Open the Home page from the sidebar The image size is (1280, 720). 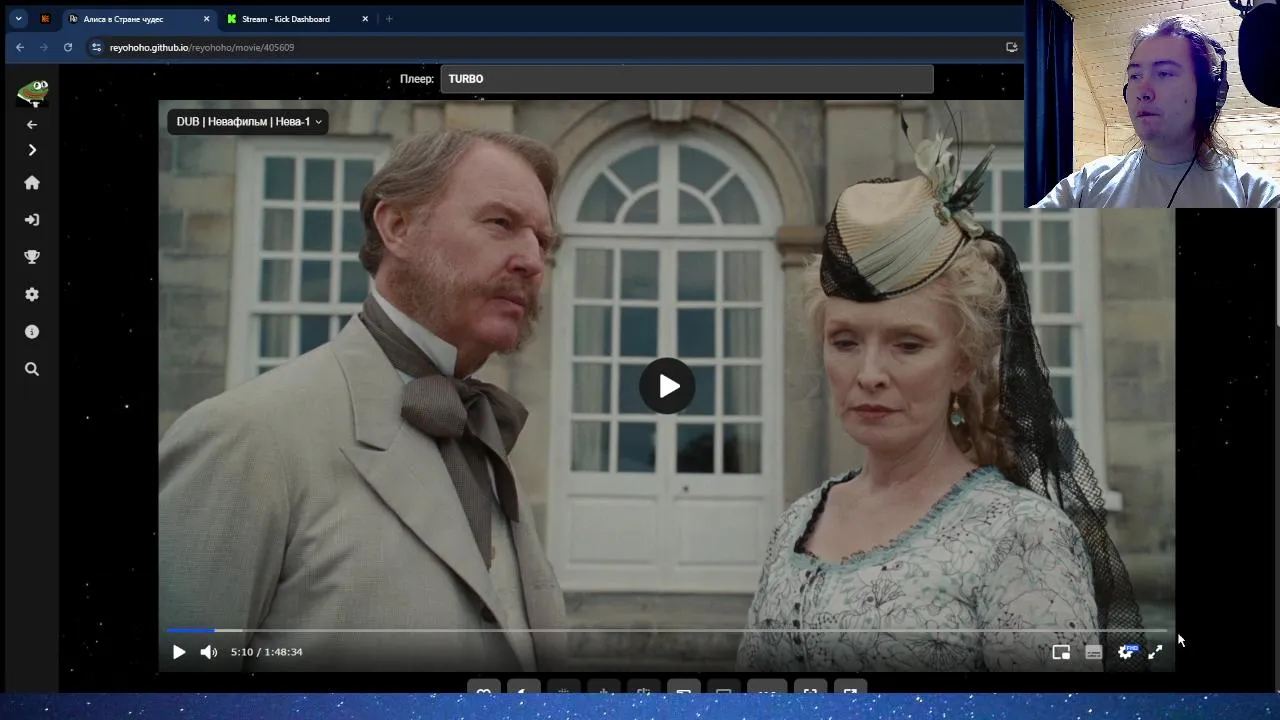32,183
